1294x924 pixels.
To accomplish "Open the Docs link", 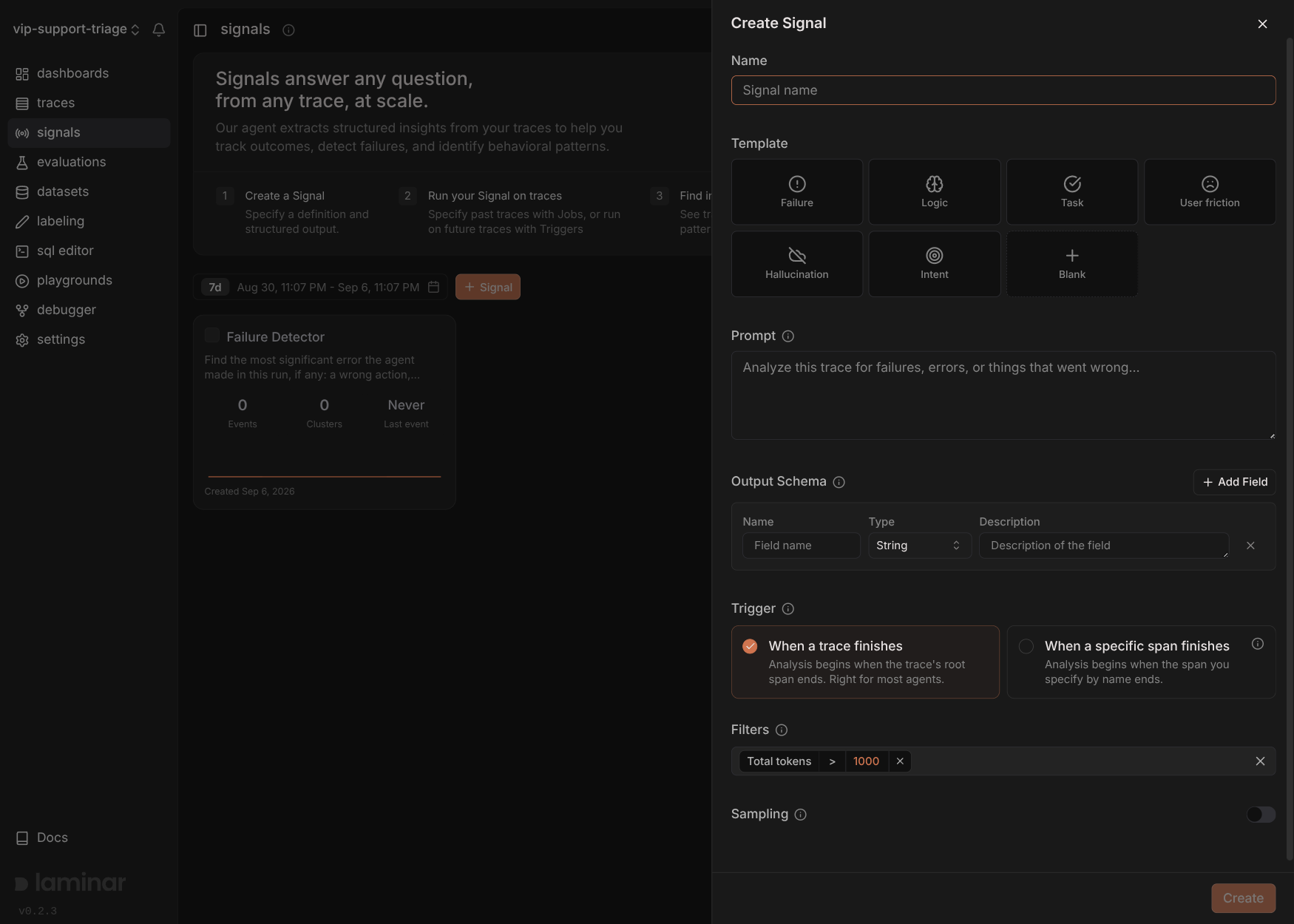I will coord(43,838).
